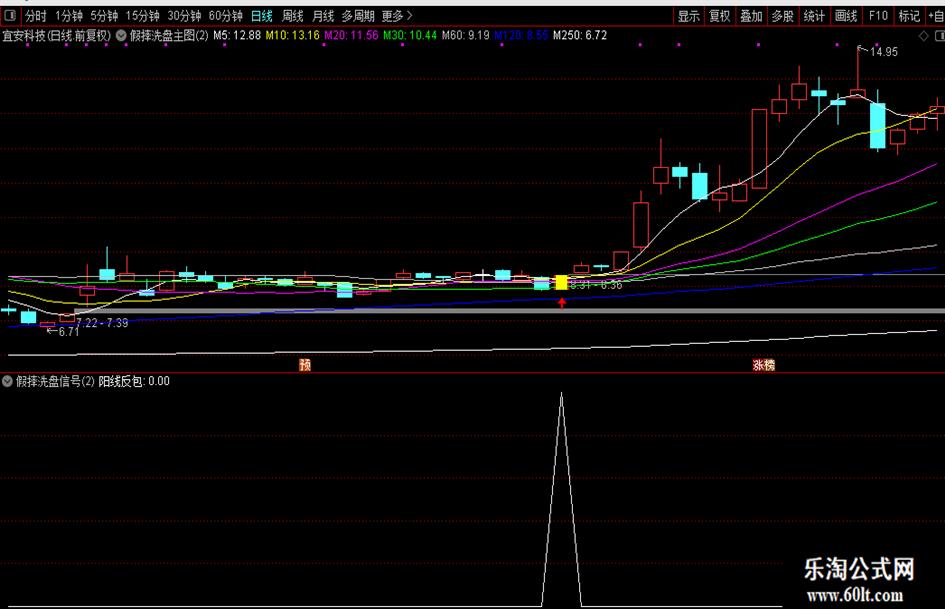Click the 复权 button
The image size is (945, 609).
click(719, 16)
